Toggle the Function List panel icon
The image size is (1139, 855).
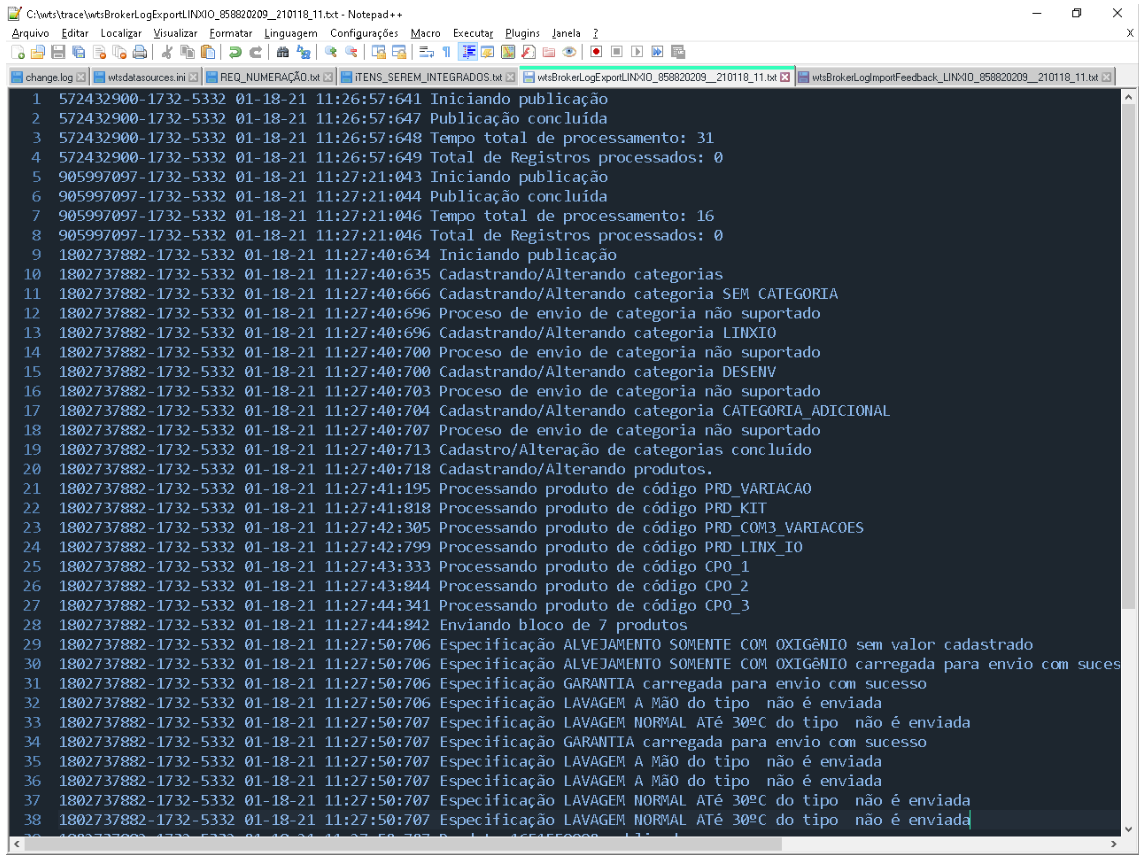click(x=528, y=52)
